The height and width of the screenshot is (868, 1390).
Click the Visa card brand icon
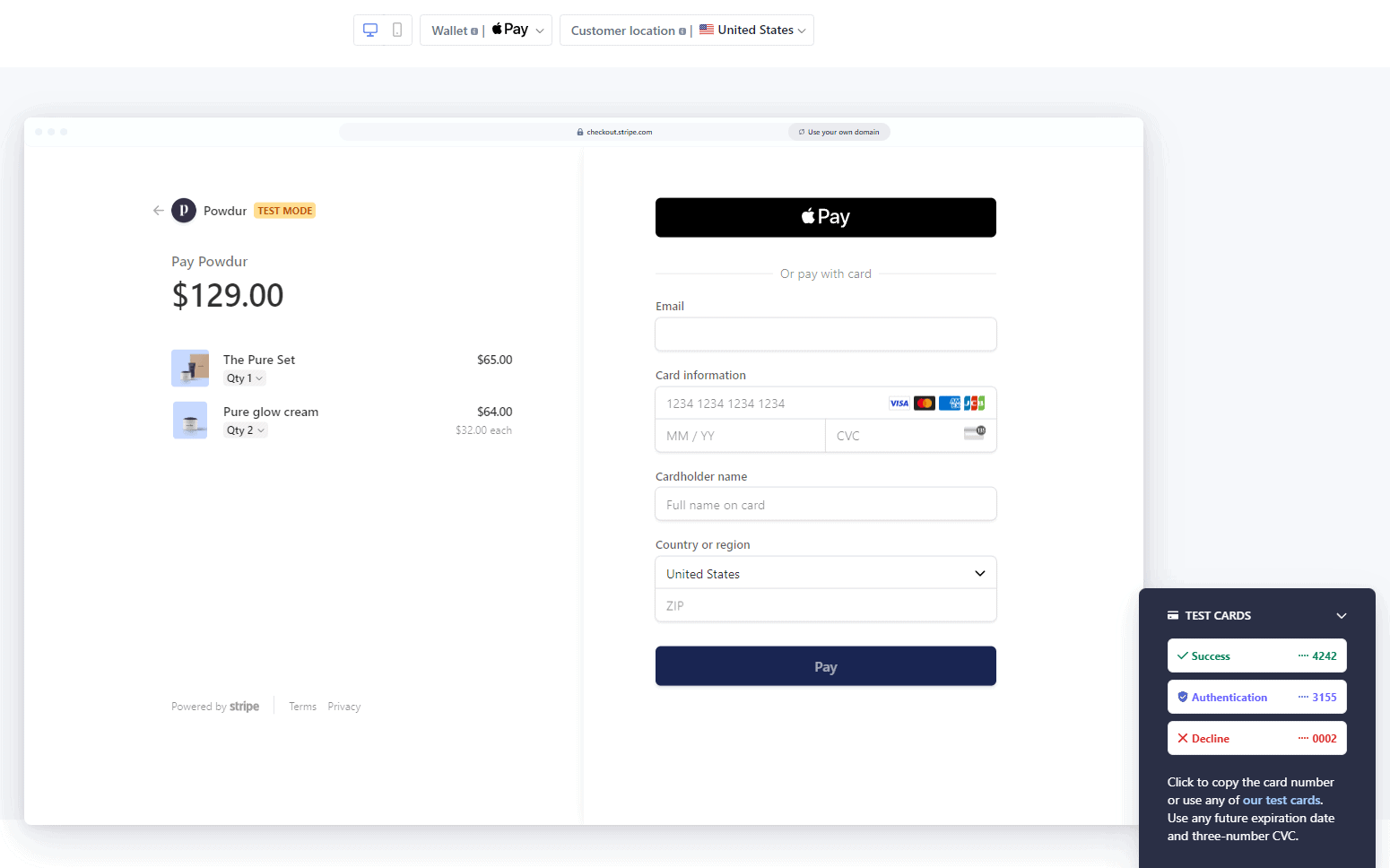click(x=899, y=403)
